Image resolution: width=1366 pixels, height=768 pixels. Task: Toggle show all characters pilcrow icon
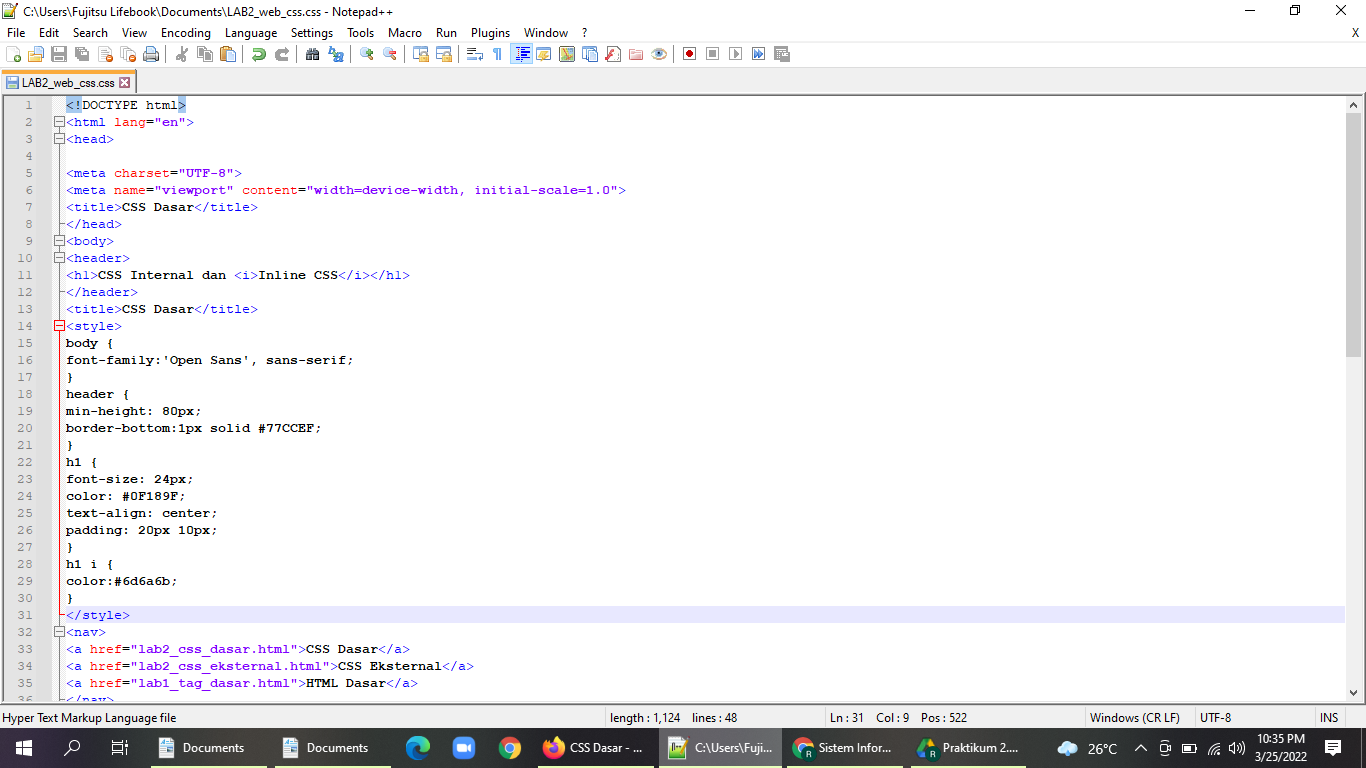pos(496,54)
